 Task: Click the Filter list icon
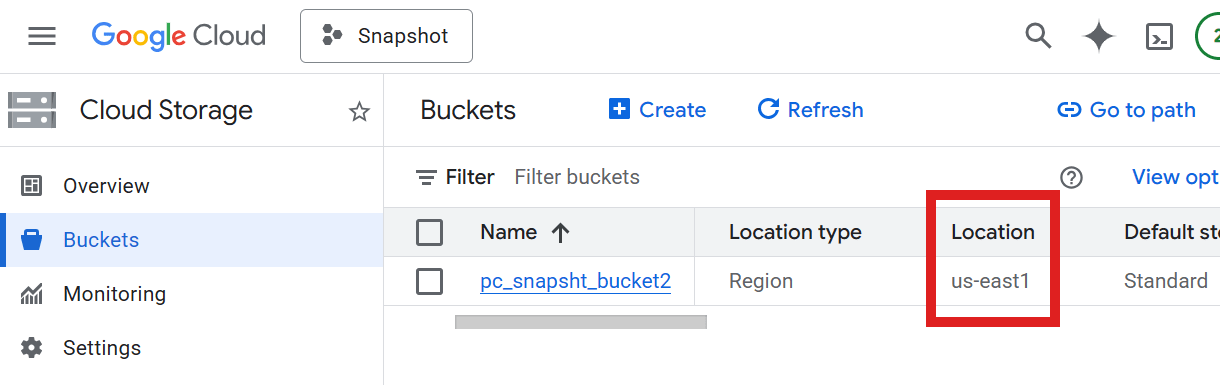(x=427, y=178)
